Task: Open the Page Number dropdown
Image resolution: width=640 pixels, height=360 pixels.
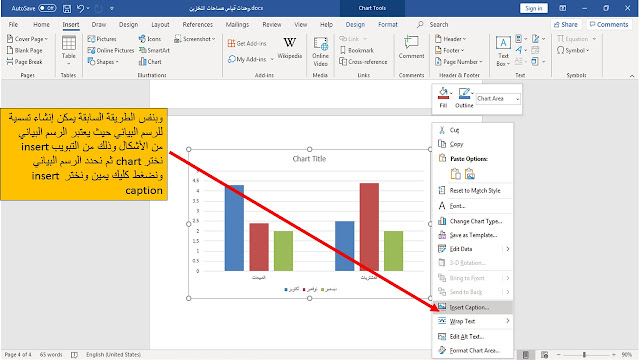Action: click(458, 62)
